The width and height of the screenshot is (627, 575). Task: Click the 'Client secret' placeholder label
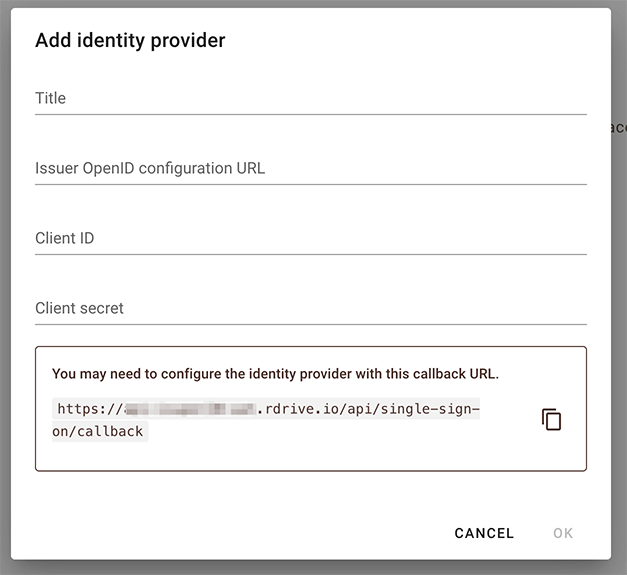79,308
